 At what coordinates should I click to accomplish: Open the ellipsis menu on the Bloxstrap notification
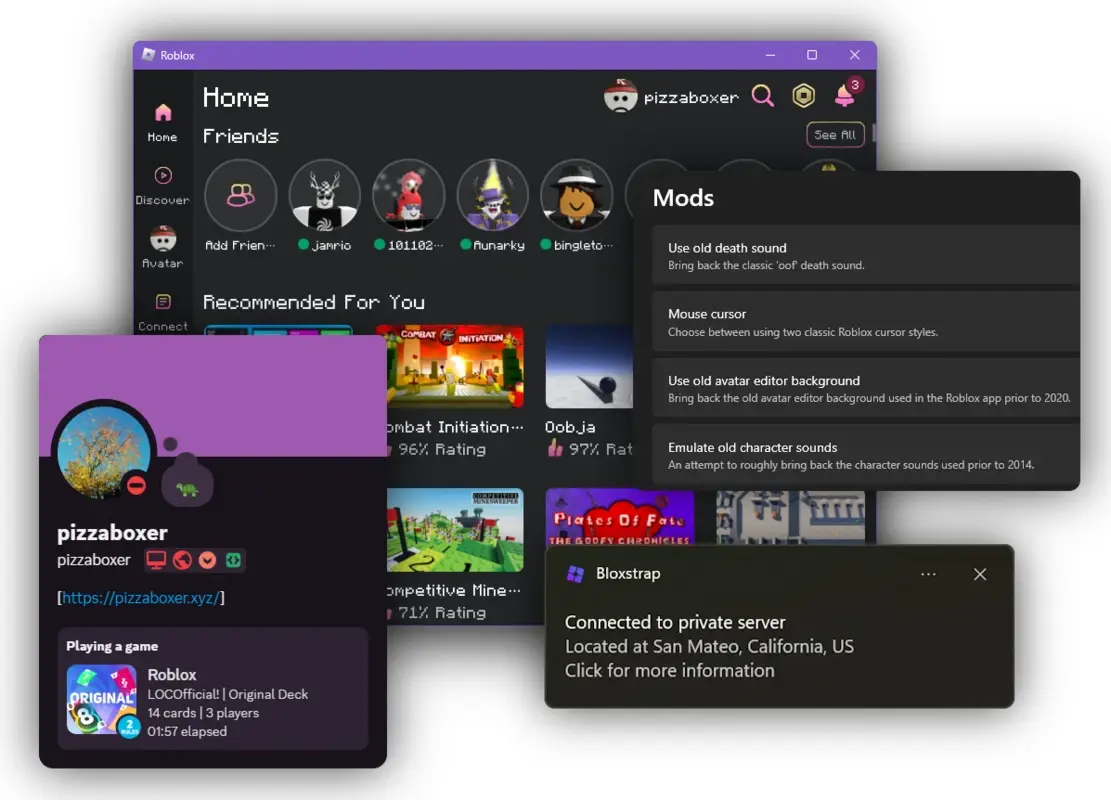(x=928, y=574)
